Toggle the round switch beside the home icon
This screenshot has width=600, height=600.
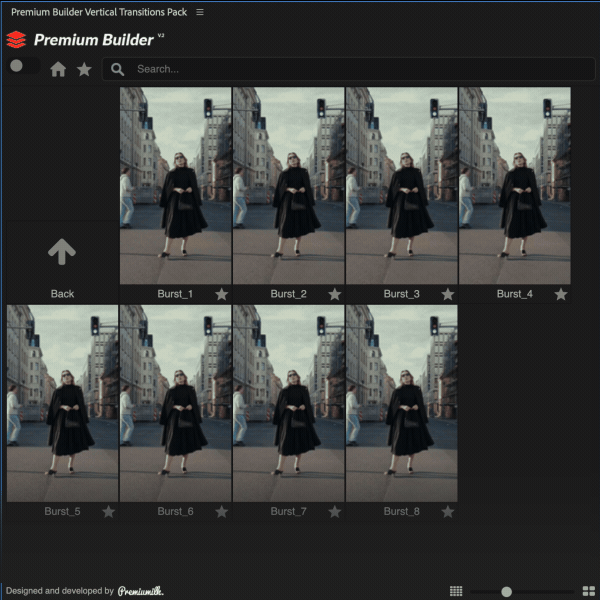click(24, 66)
